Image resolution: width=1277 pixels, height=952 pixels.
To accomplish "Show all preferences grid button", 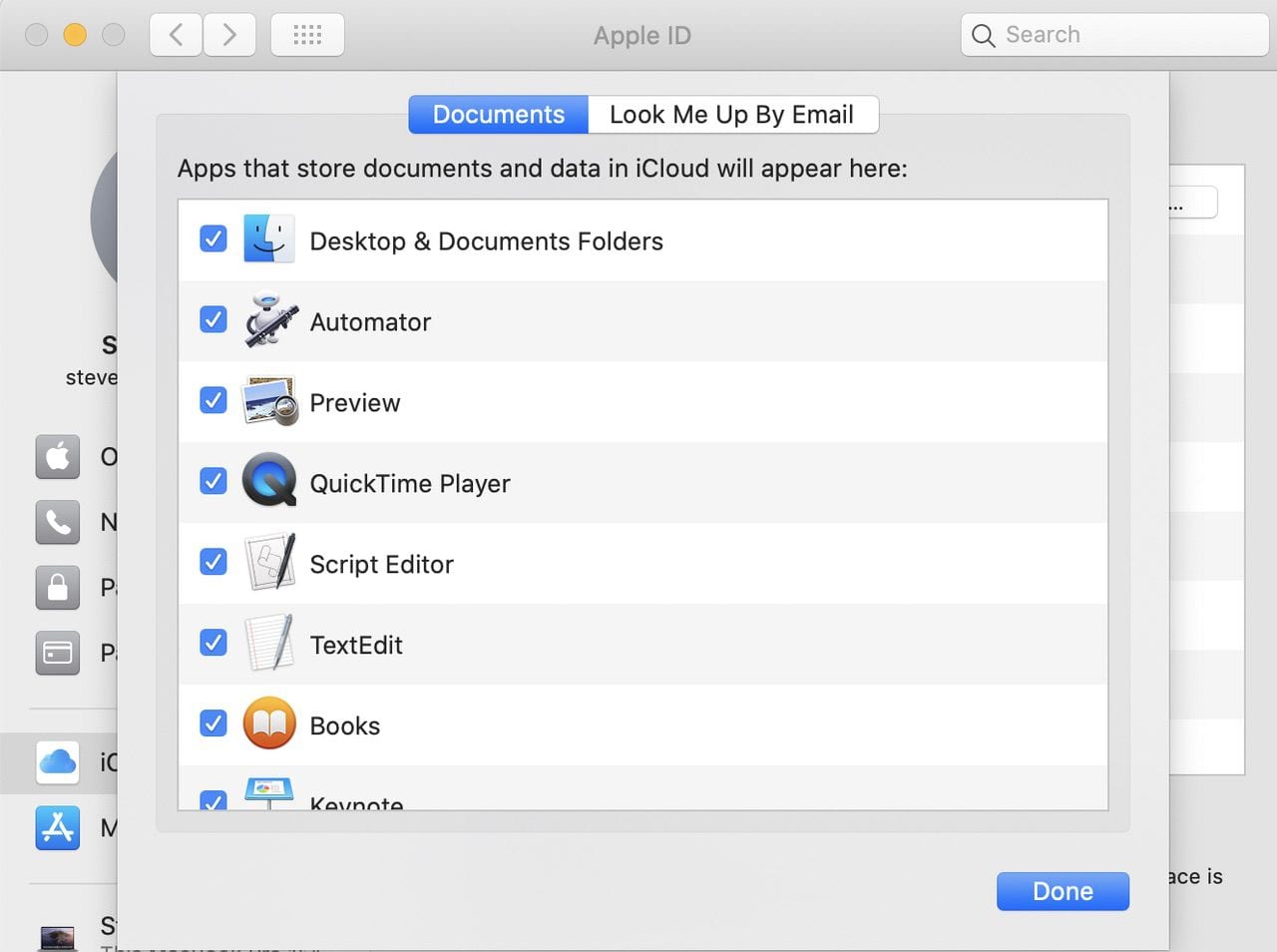I will click(307, 36).
